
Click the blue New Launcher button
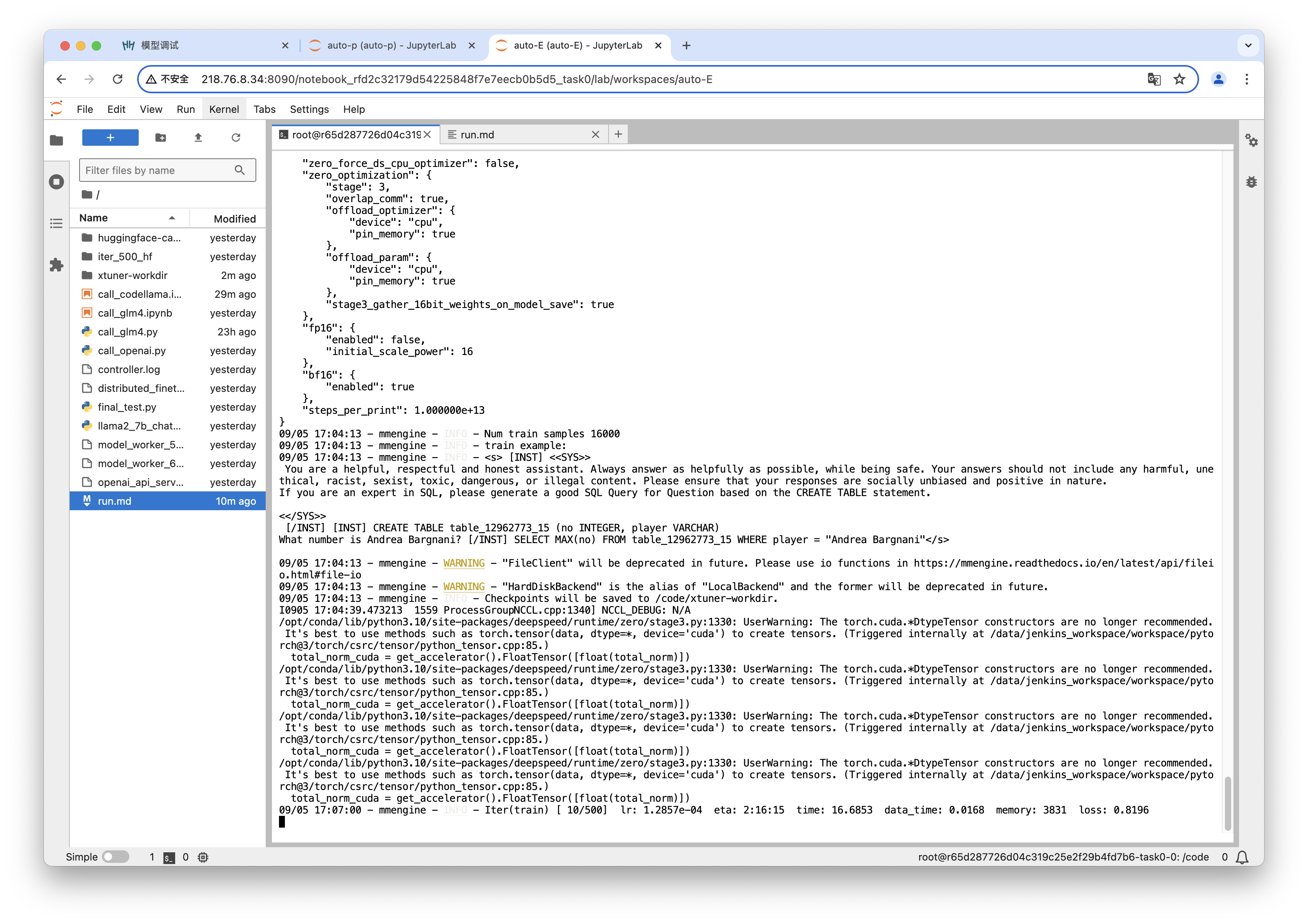(111, 137)
